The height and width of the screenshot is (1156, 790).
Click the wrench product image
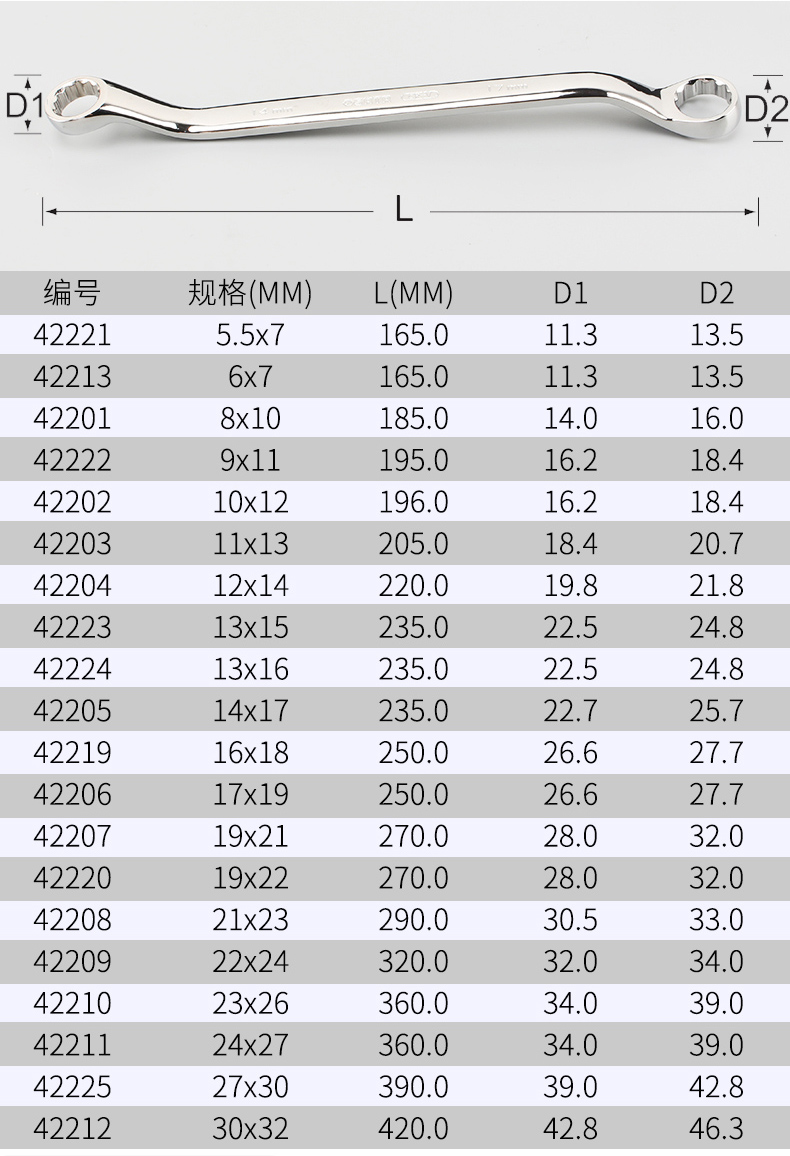click(x=394, y=105)
